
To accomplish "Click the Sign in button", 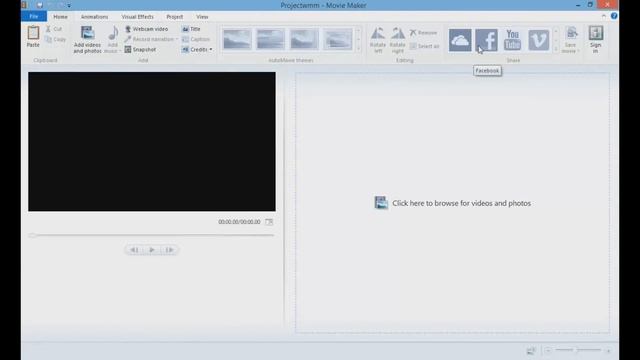I will [x=596, y=40].
